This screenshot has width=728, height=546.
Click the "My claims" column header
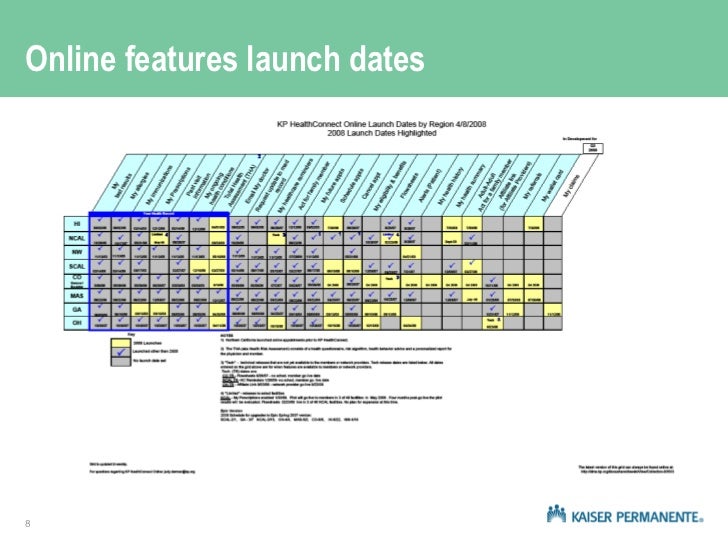[571, 186]
